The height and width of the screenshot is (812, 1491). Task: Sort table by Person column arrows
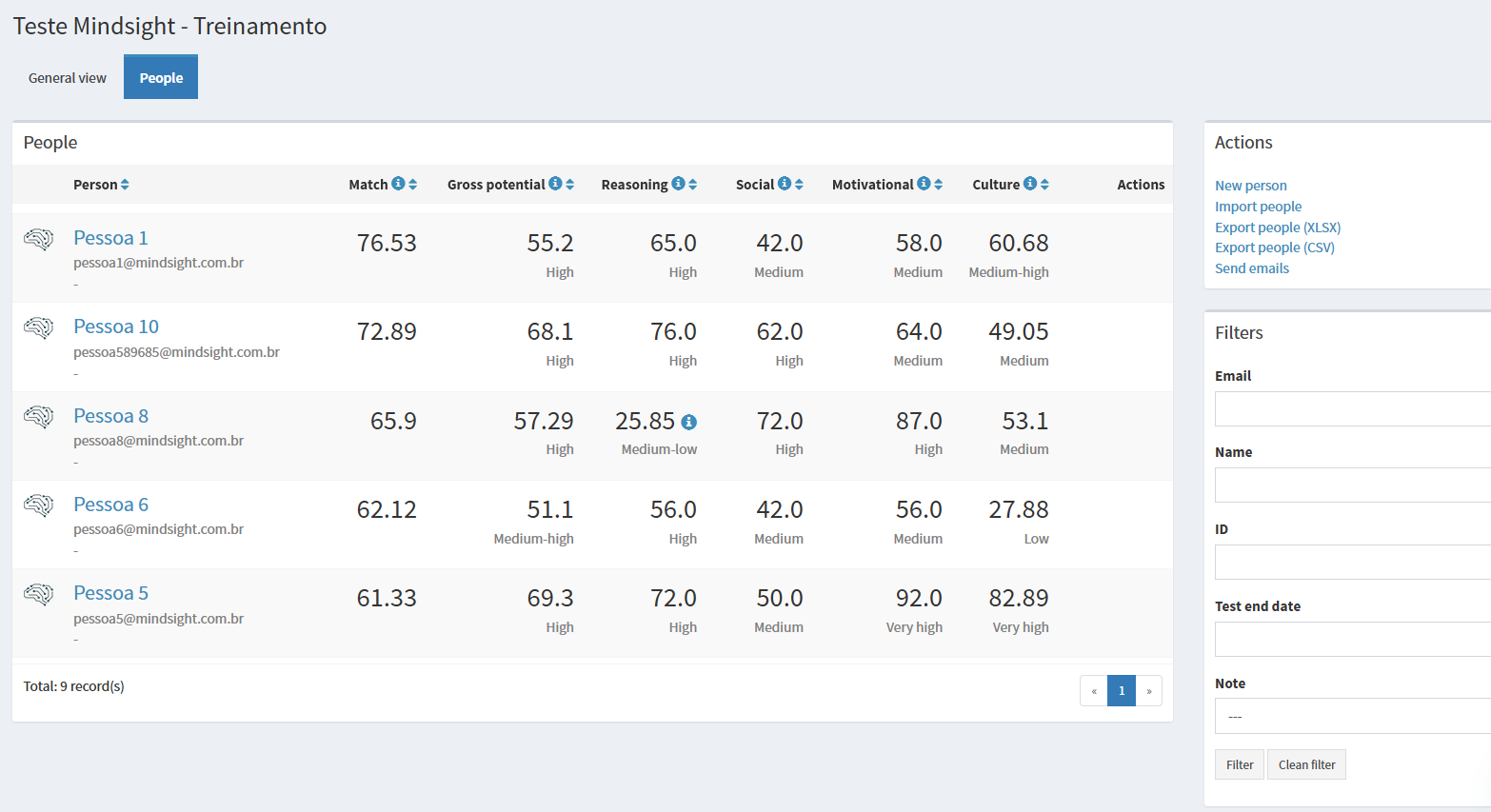(x=125, y=185)
